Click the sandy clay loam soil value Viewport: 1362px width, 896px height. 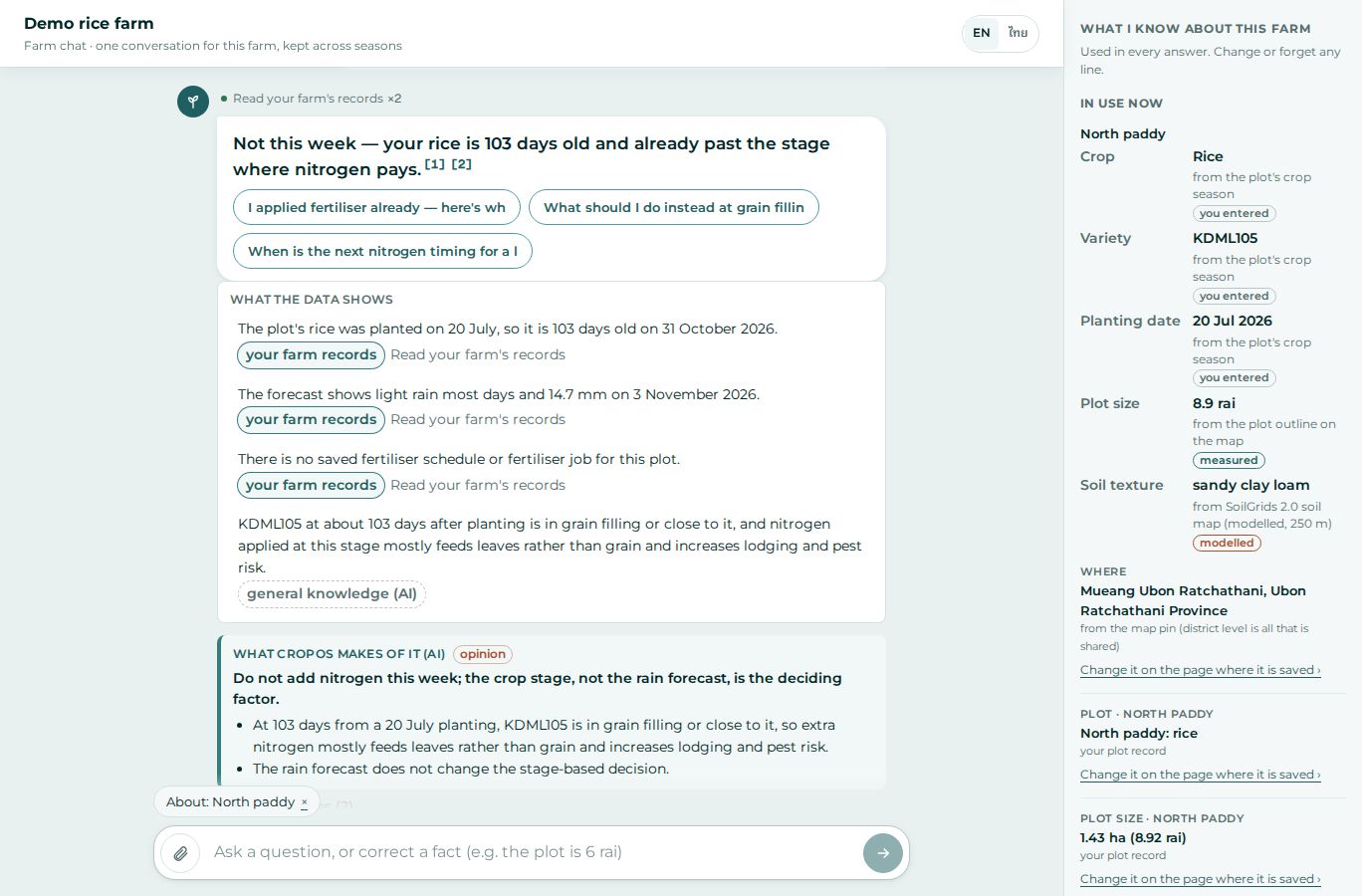click(x=1251, y=485)
